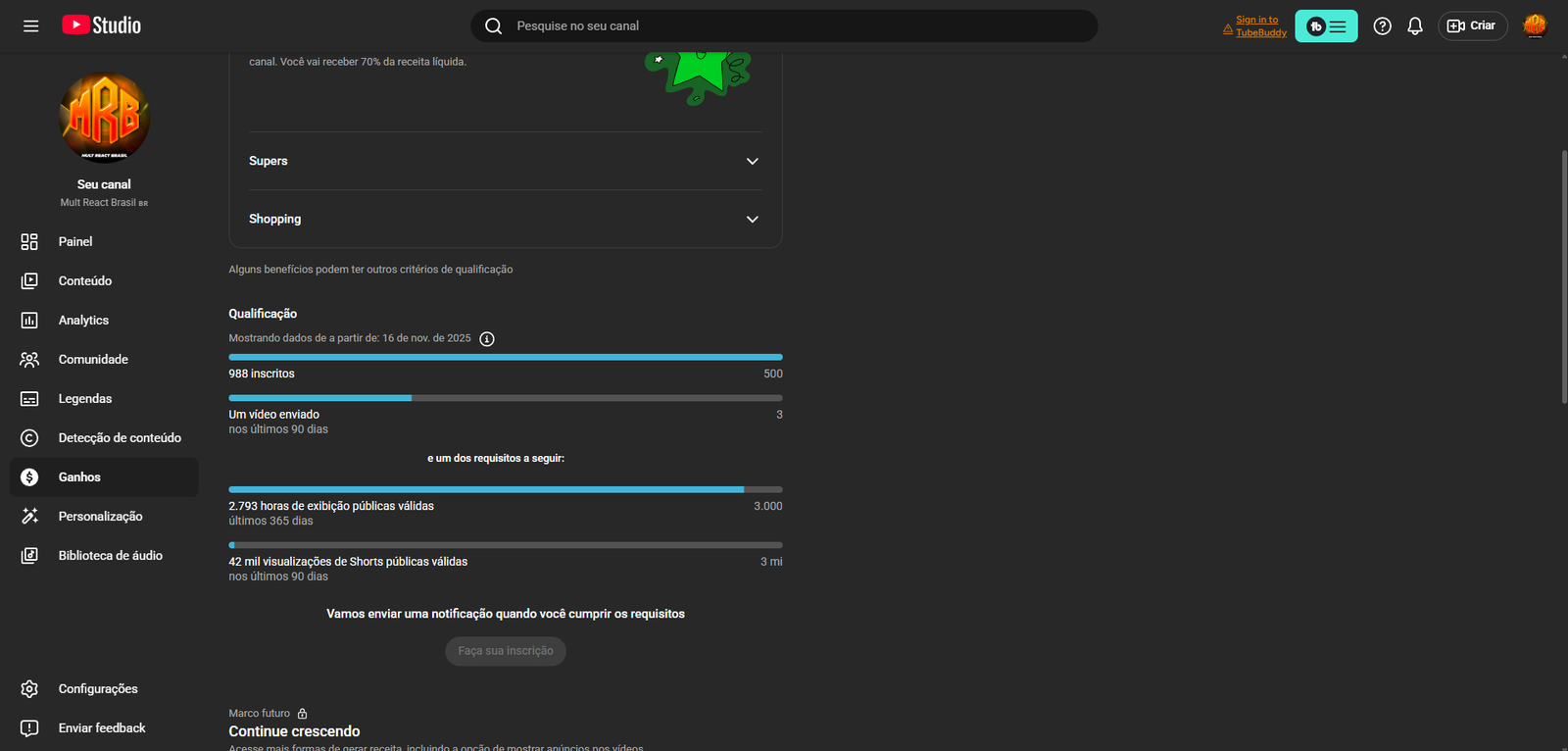Click the Enviar feedback icon
1568x751 pixels.
pyautogui.click(x=29, y=728)
